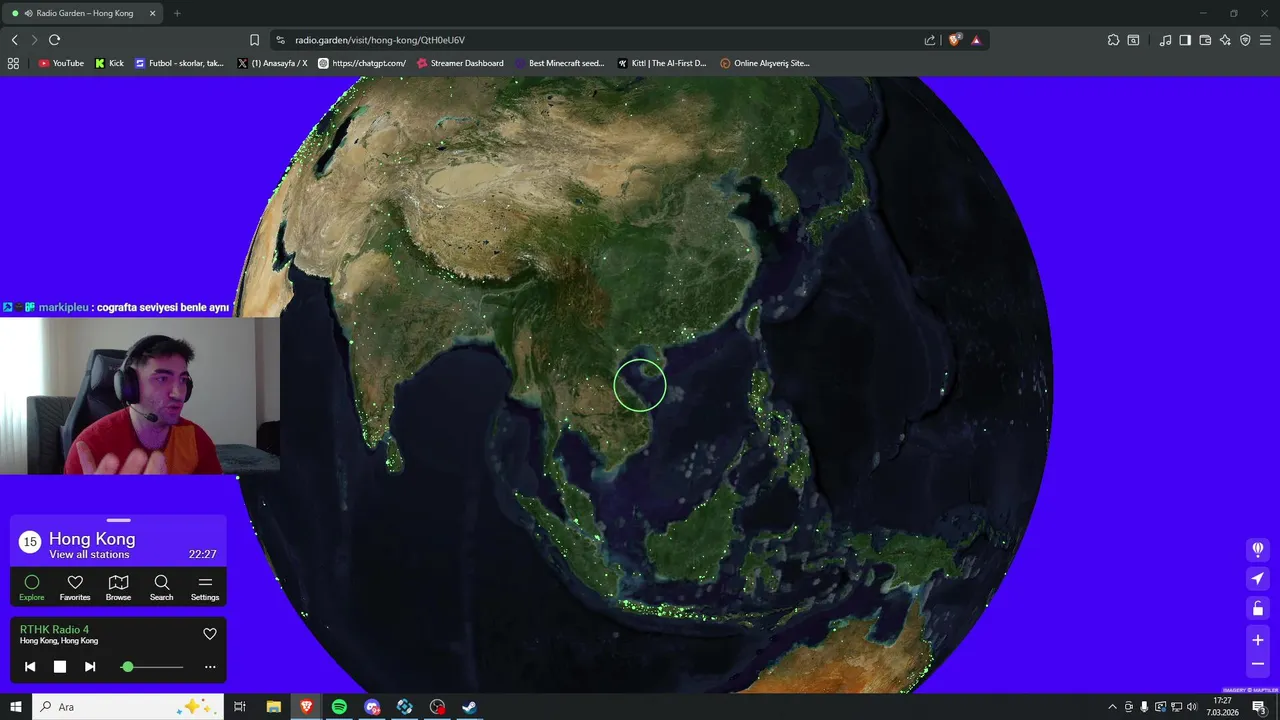Click View all stations link
This screenshot has height=720, width=1280.
coord(89,554)
